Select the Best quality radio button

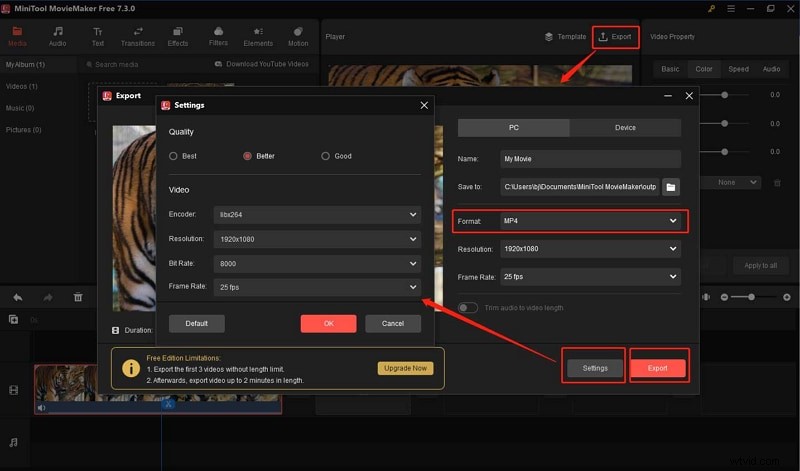point(174,156)
